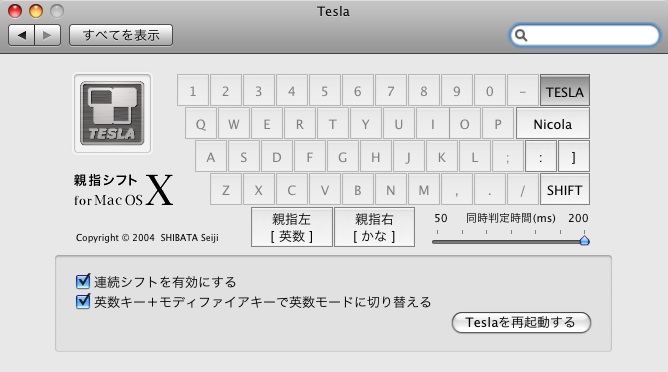The width and height of the screenshot is (668, 372).
Task: Click the semicolon key on keyboard
Action: click(508, 157)
